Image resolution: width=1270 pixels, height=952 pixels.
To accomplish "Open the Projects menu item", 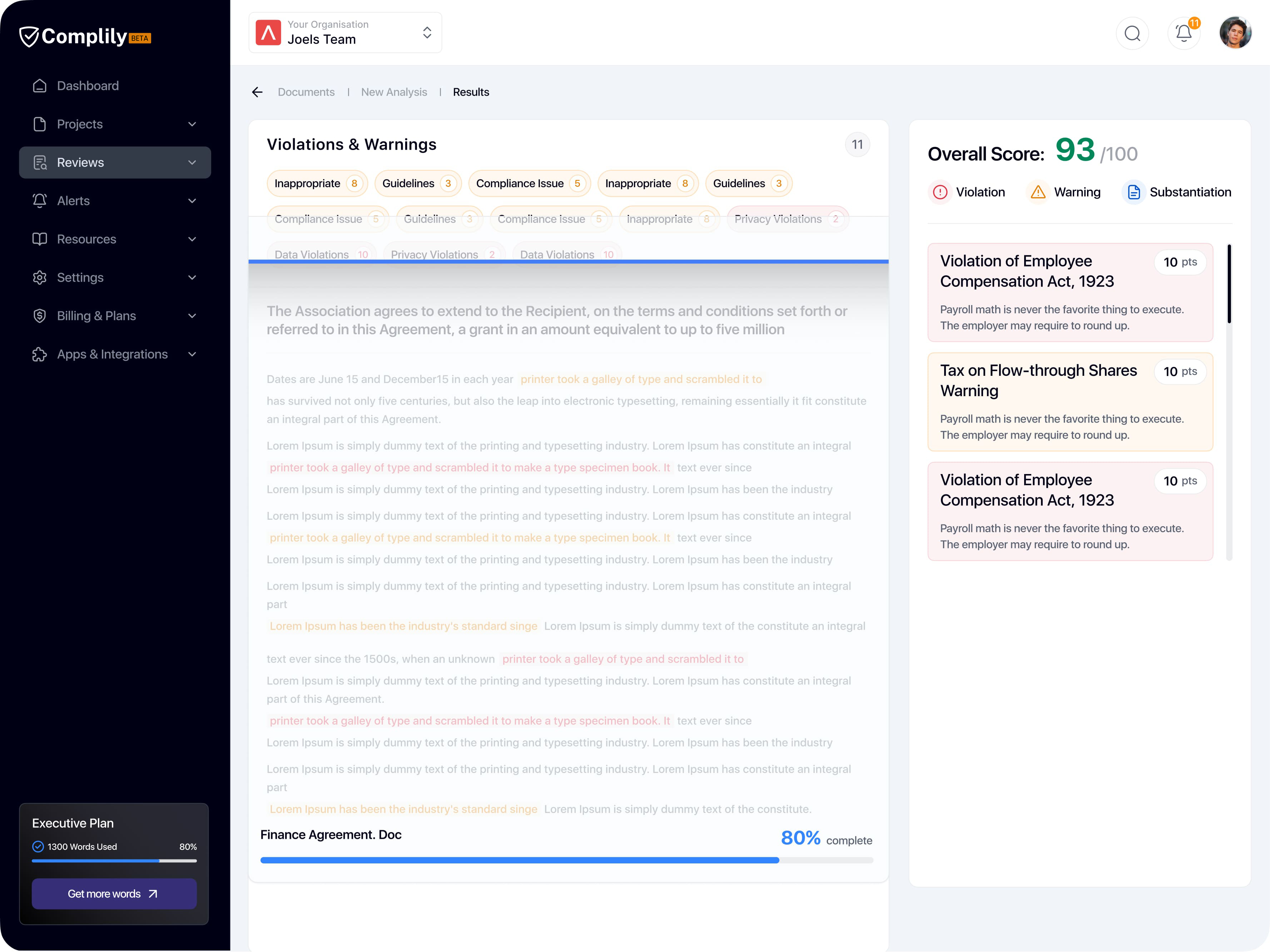I will pyautogui.click(x=115, y=124).
